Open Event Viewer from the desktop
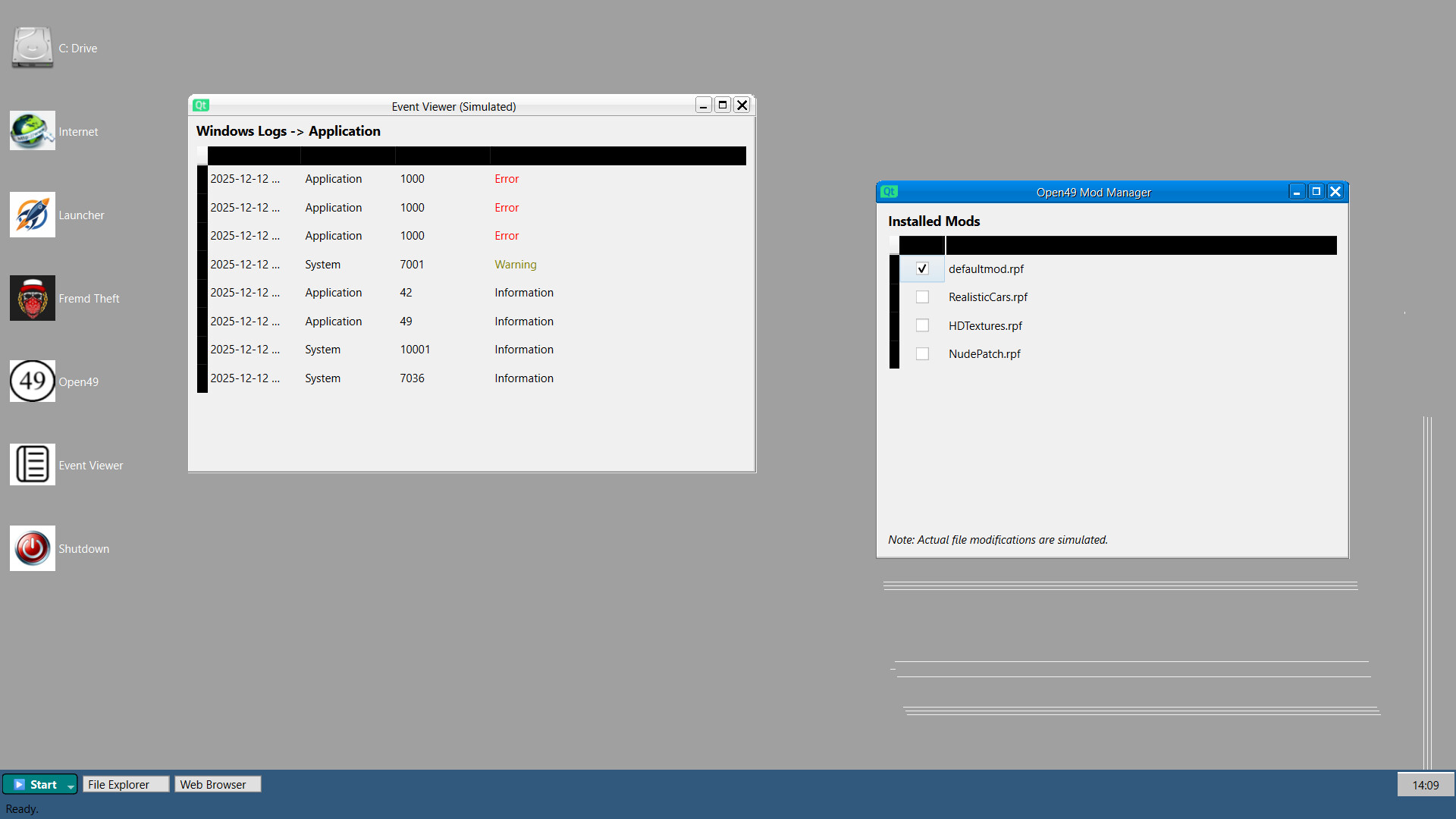This screenshot has height=819, width=1456. tap(32, 464)
